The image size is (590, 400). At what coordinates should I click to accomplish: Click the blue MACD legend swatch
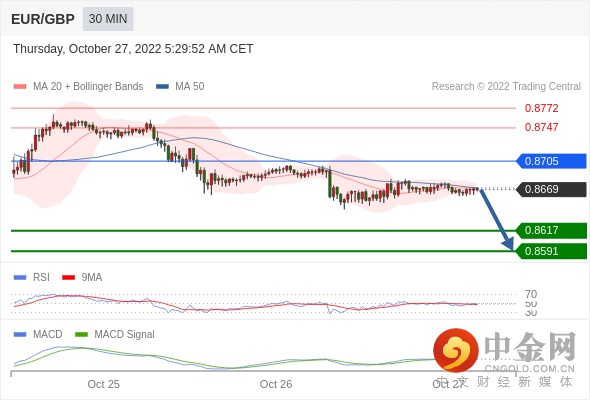(20, 334)
